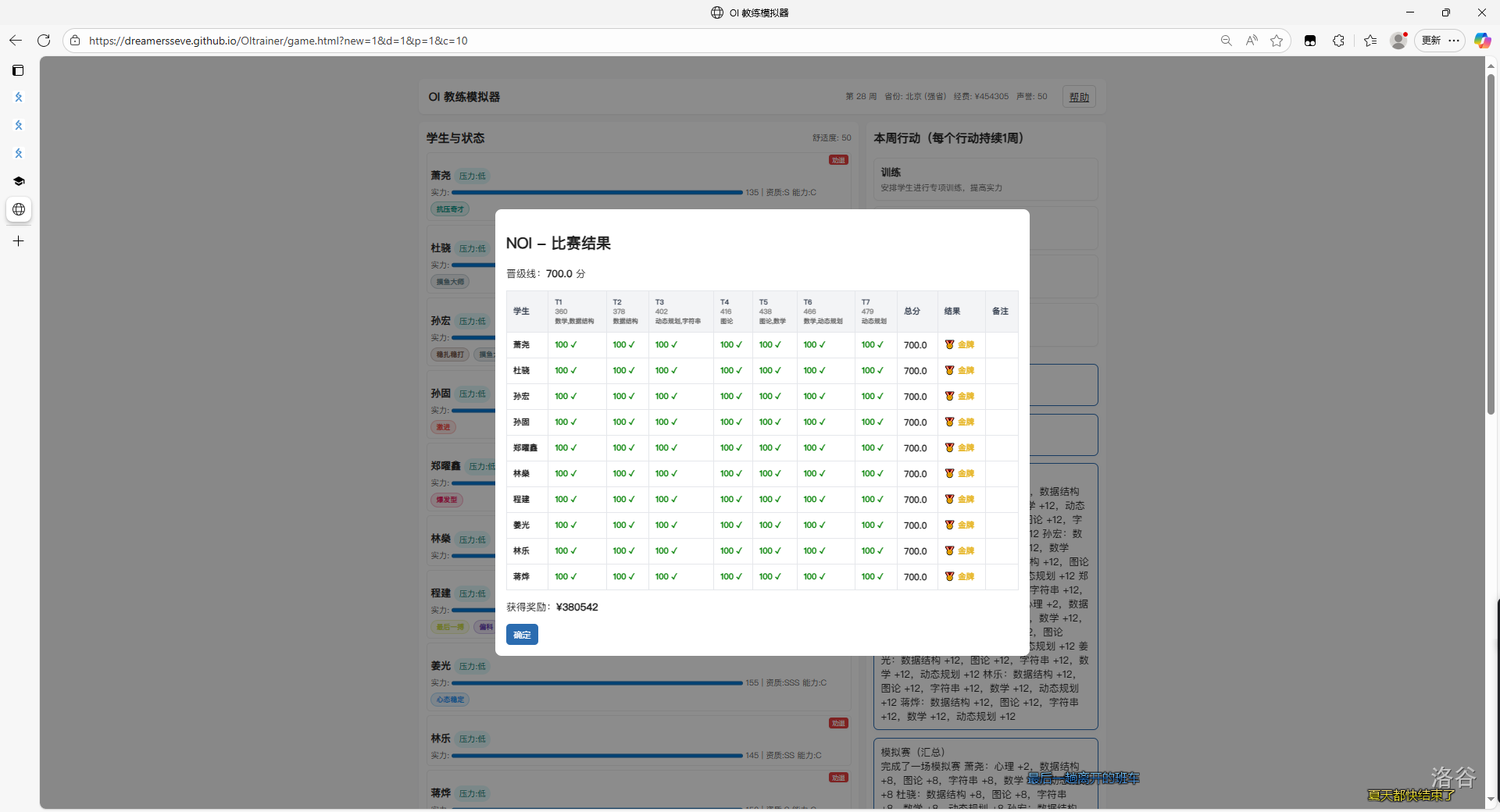
Task: Refresh the current page
Action: (x=44, y=41)
